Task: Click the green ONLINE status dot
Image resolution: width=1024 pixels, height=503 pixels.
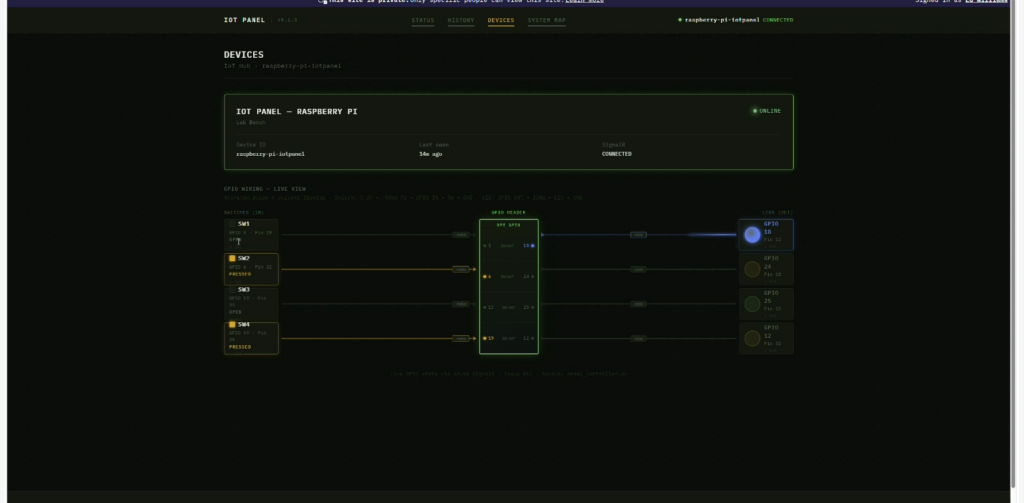Action: [x=755, y=111]
